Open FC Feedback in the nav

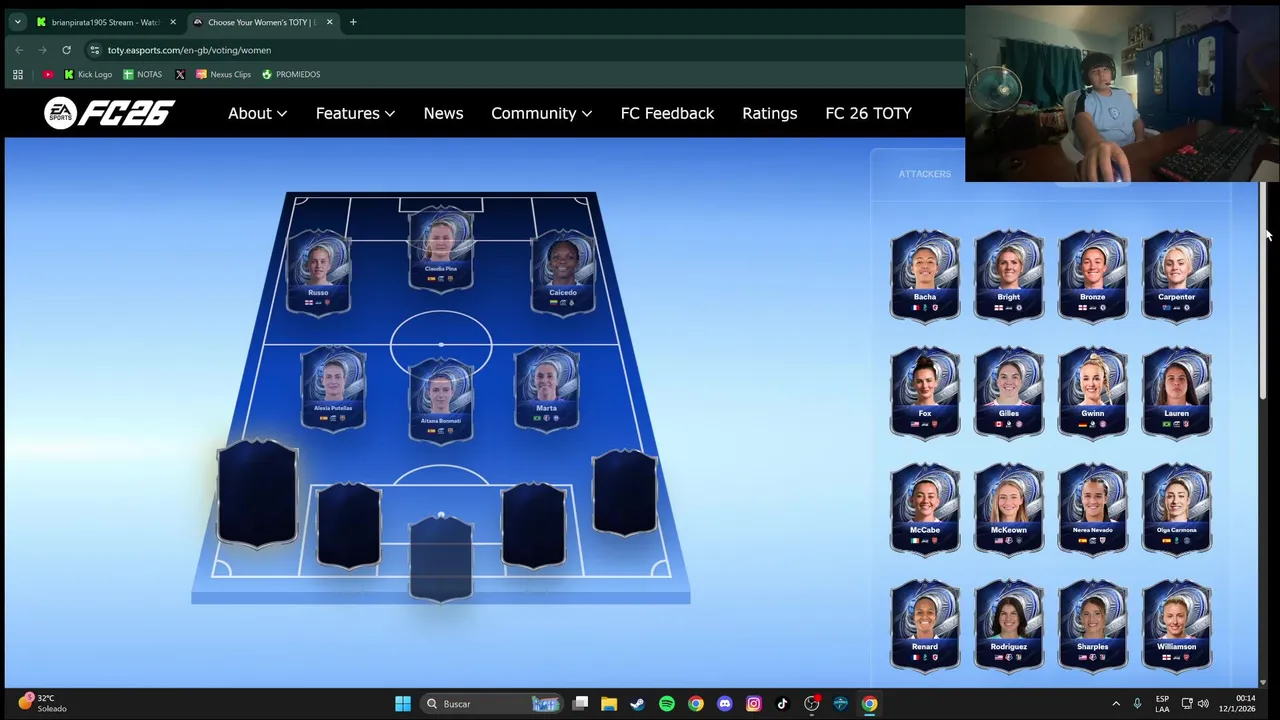[667, 113]
